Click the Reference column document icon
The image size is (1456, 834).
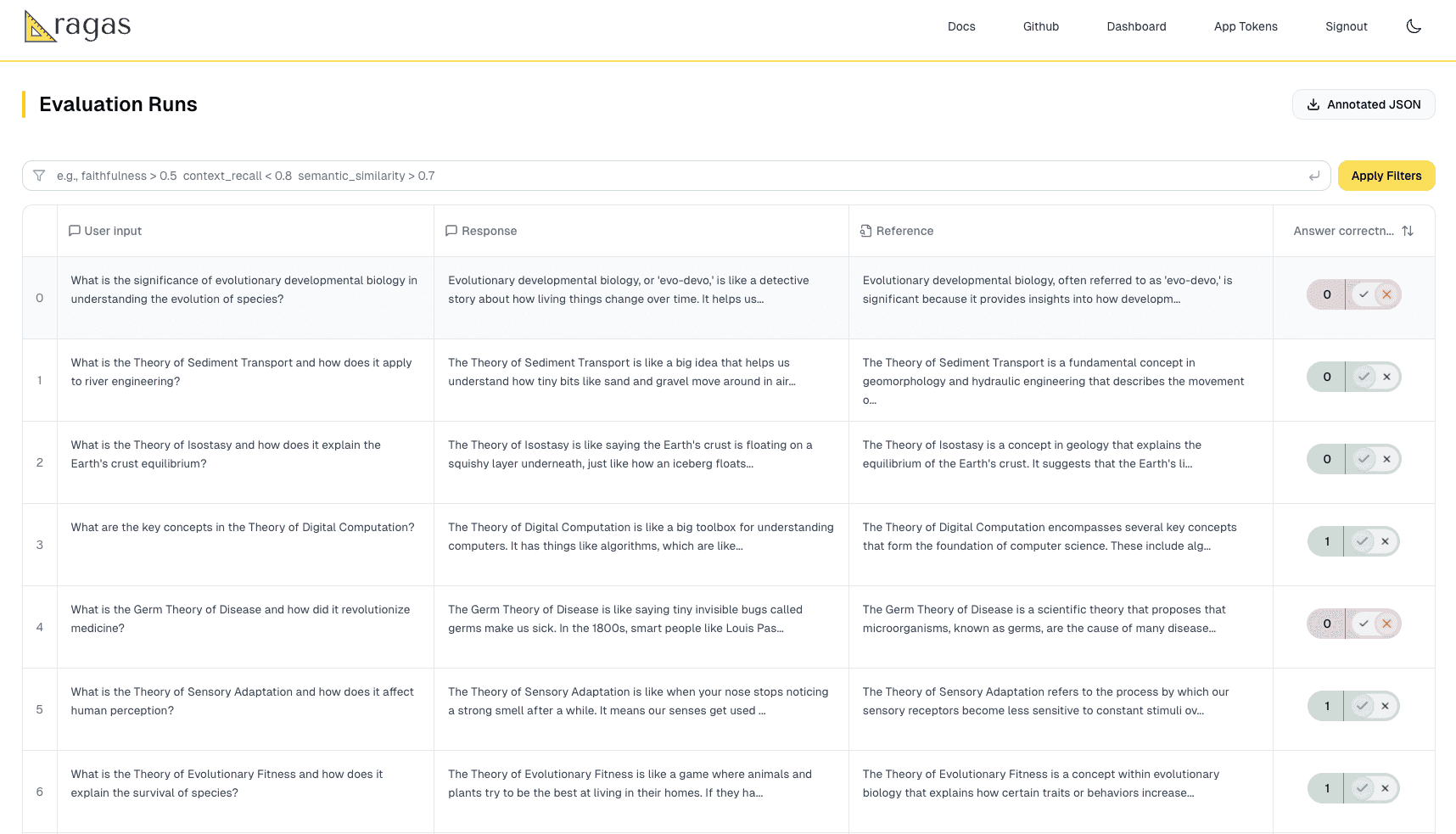point(866,231)
